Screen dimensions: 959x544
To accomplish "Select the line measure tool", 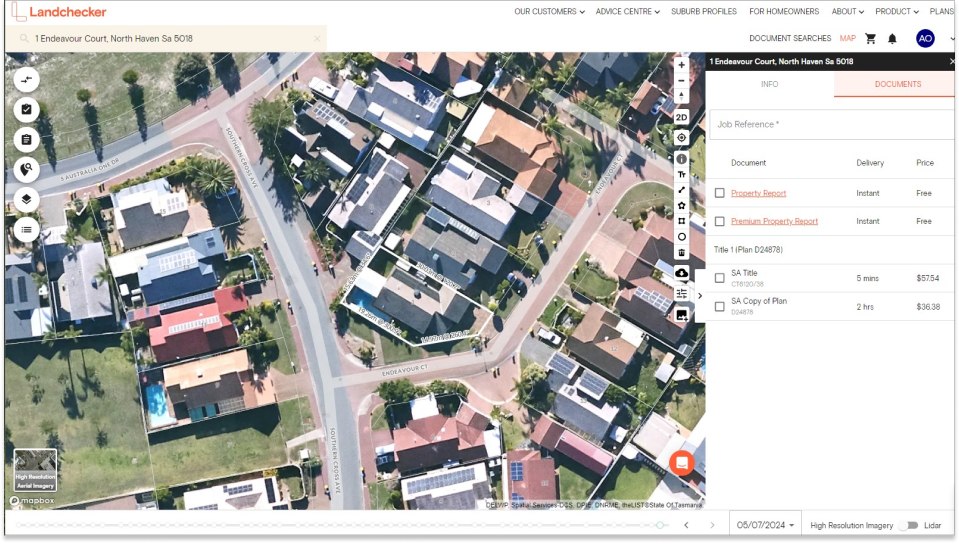I will (681, 190).
